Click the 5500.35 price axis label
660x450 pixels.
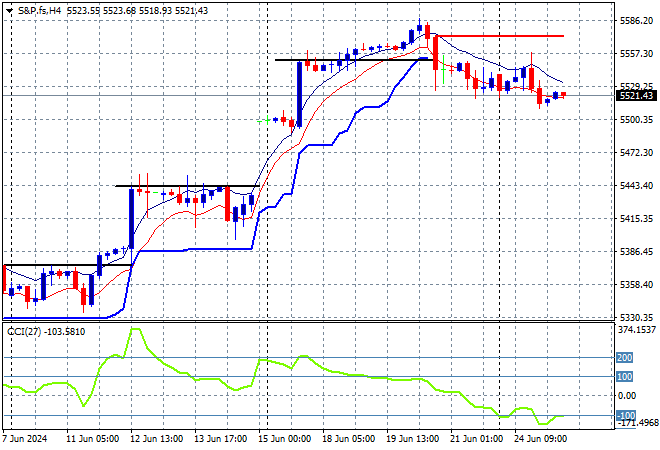(x=636, y=120)
